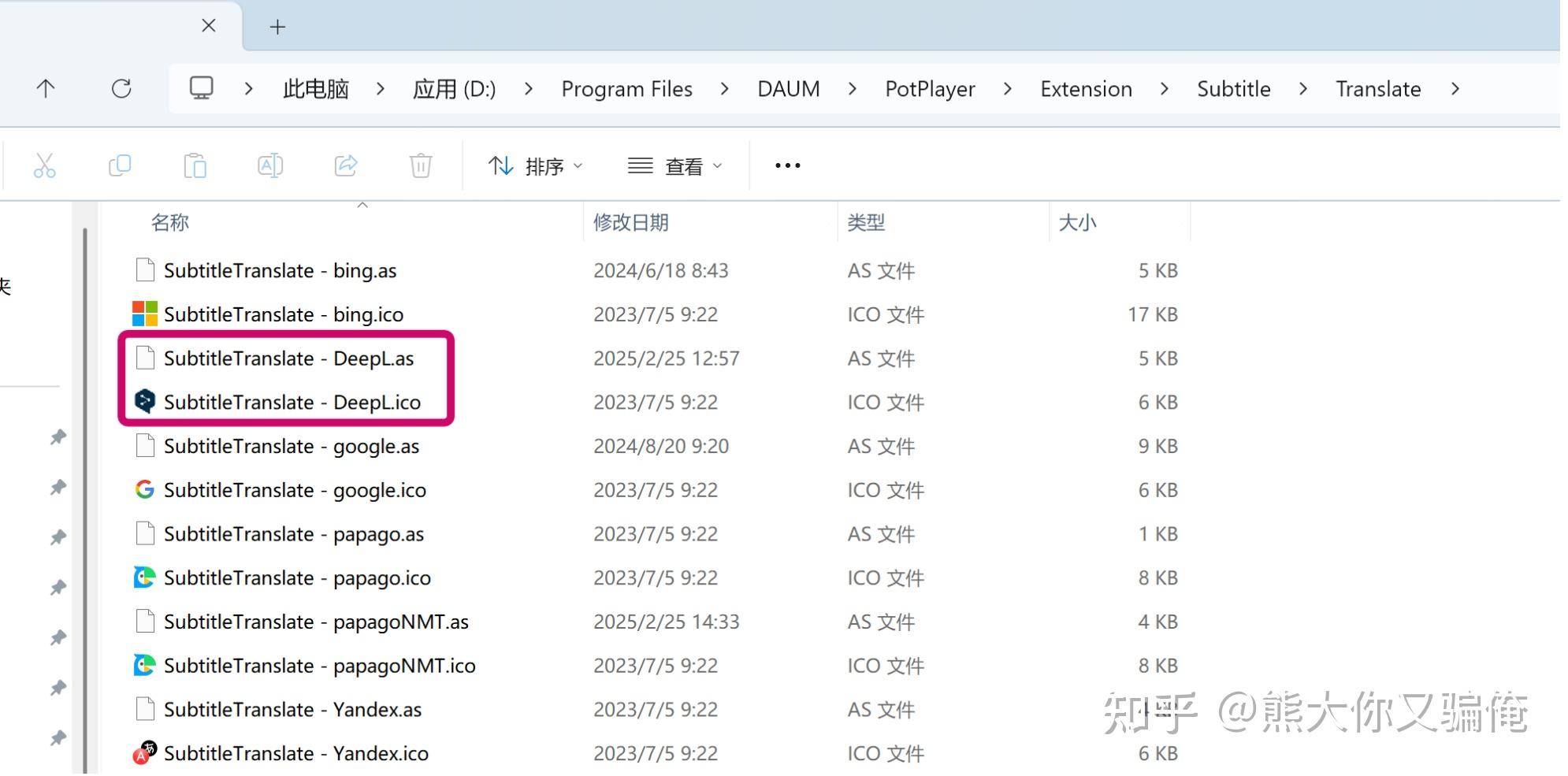Navigate to 应用 (D:) in breadcrumb

455,89
